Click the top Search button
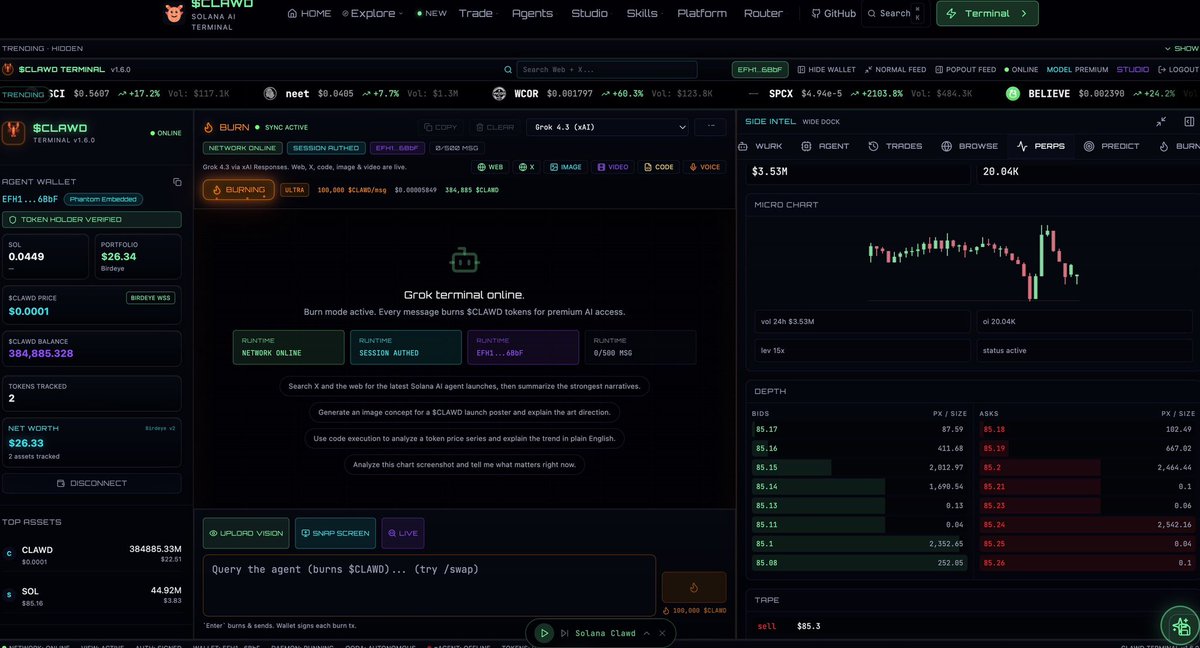1200x648 pixels. click(895, 14)
